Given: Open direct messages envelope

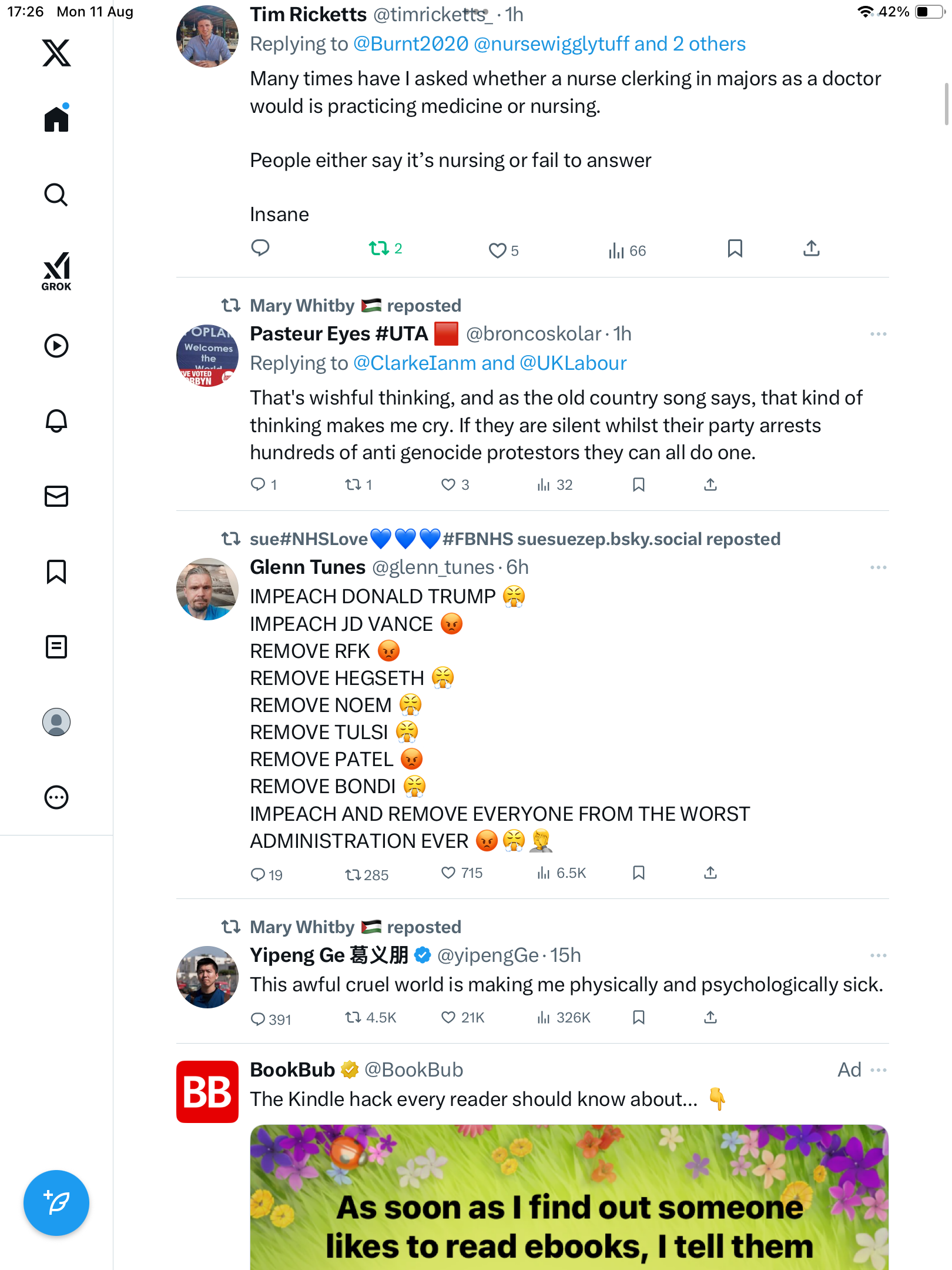Looking at the screenshot, I should [x=56, y=496].
